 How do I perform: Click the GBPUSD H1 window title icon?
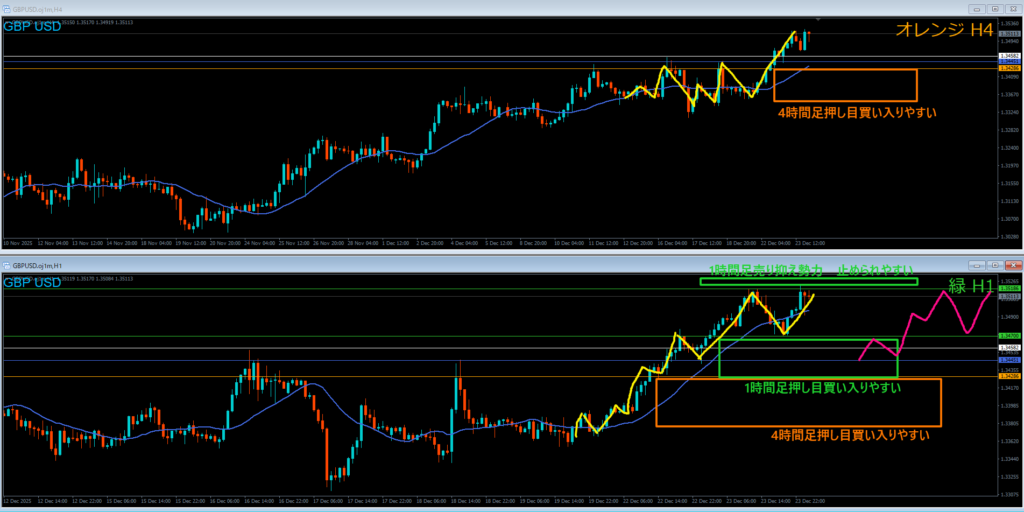click(7, 266)
